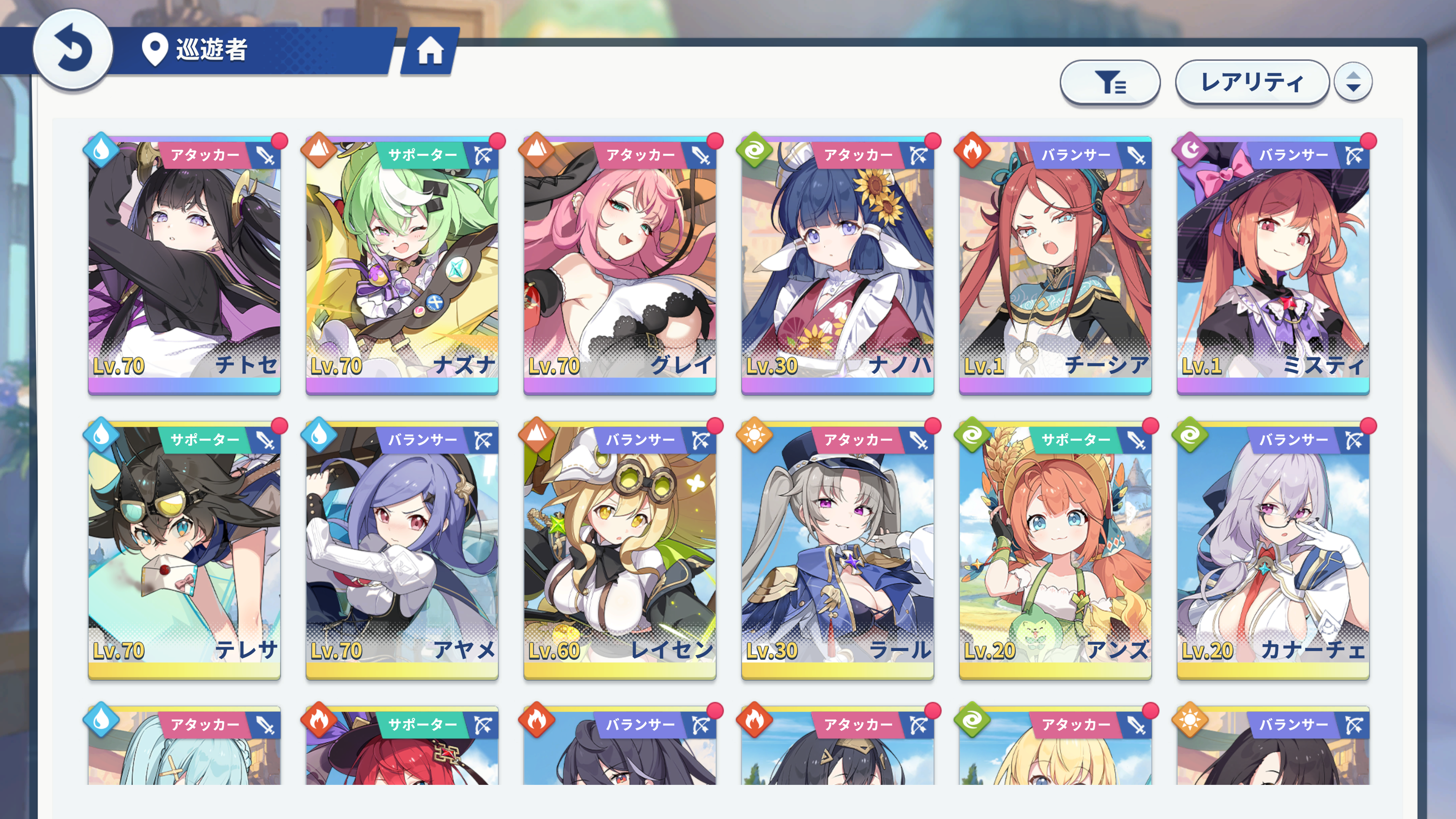
Task: Click the back arrow button
Action: pyautogui.click(x=73, y=49)
